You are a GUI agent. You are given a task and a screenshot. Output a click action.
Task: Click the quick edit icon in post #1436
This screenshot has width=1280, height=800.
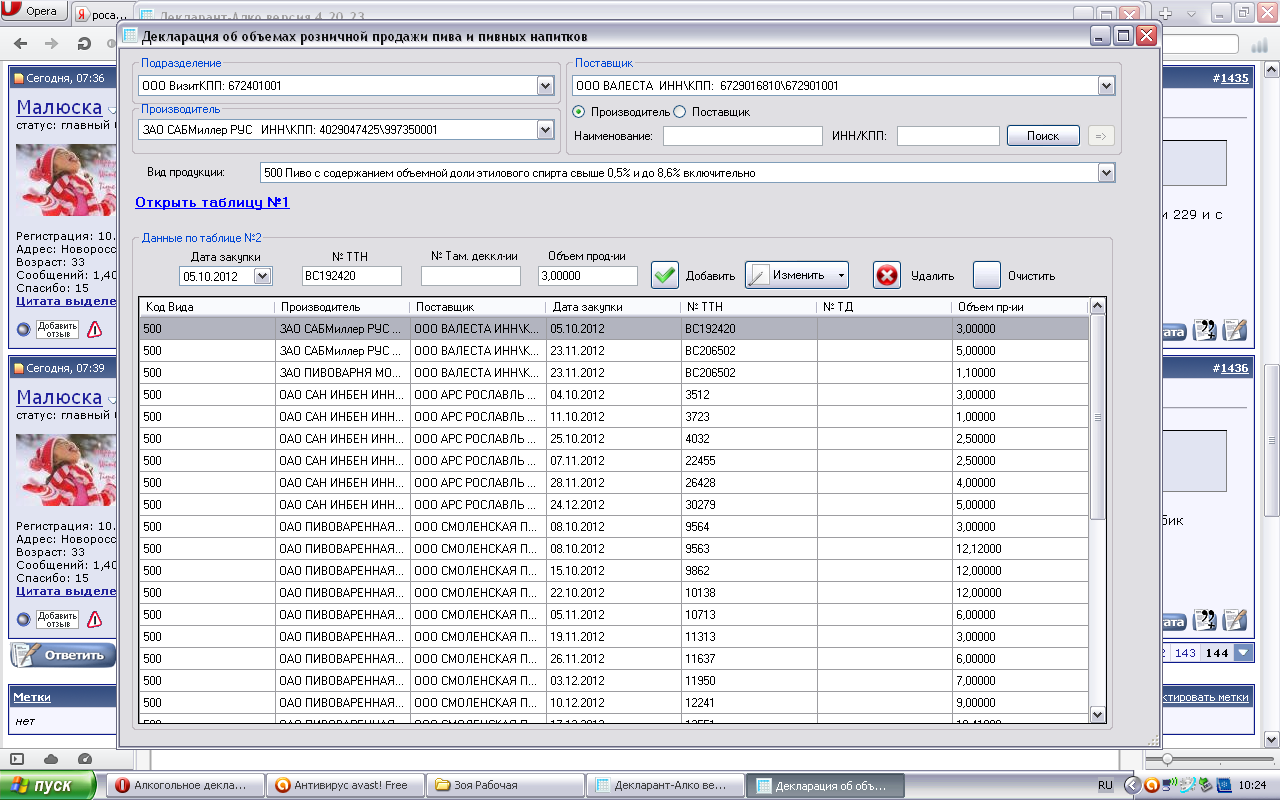[x=1234, y=620]
